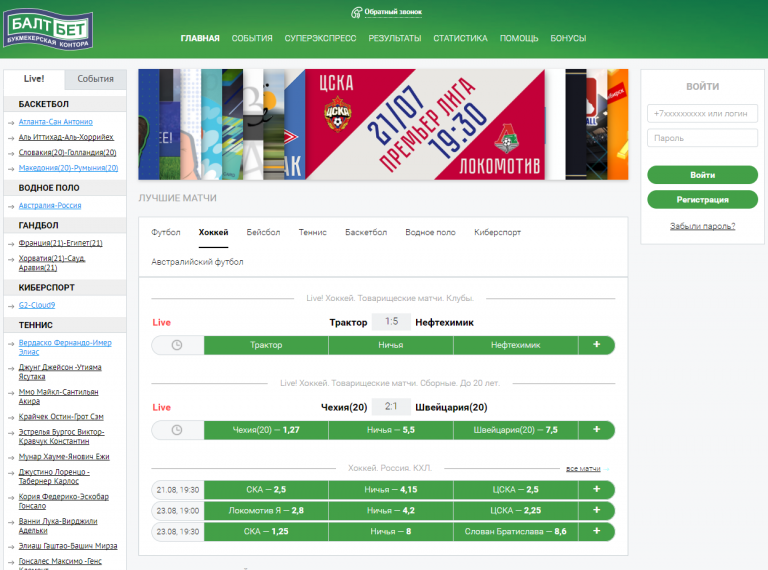
Task: Expand plus for СКА–ЦСКА match
Action: point(597,490)
